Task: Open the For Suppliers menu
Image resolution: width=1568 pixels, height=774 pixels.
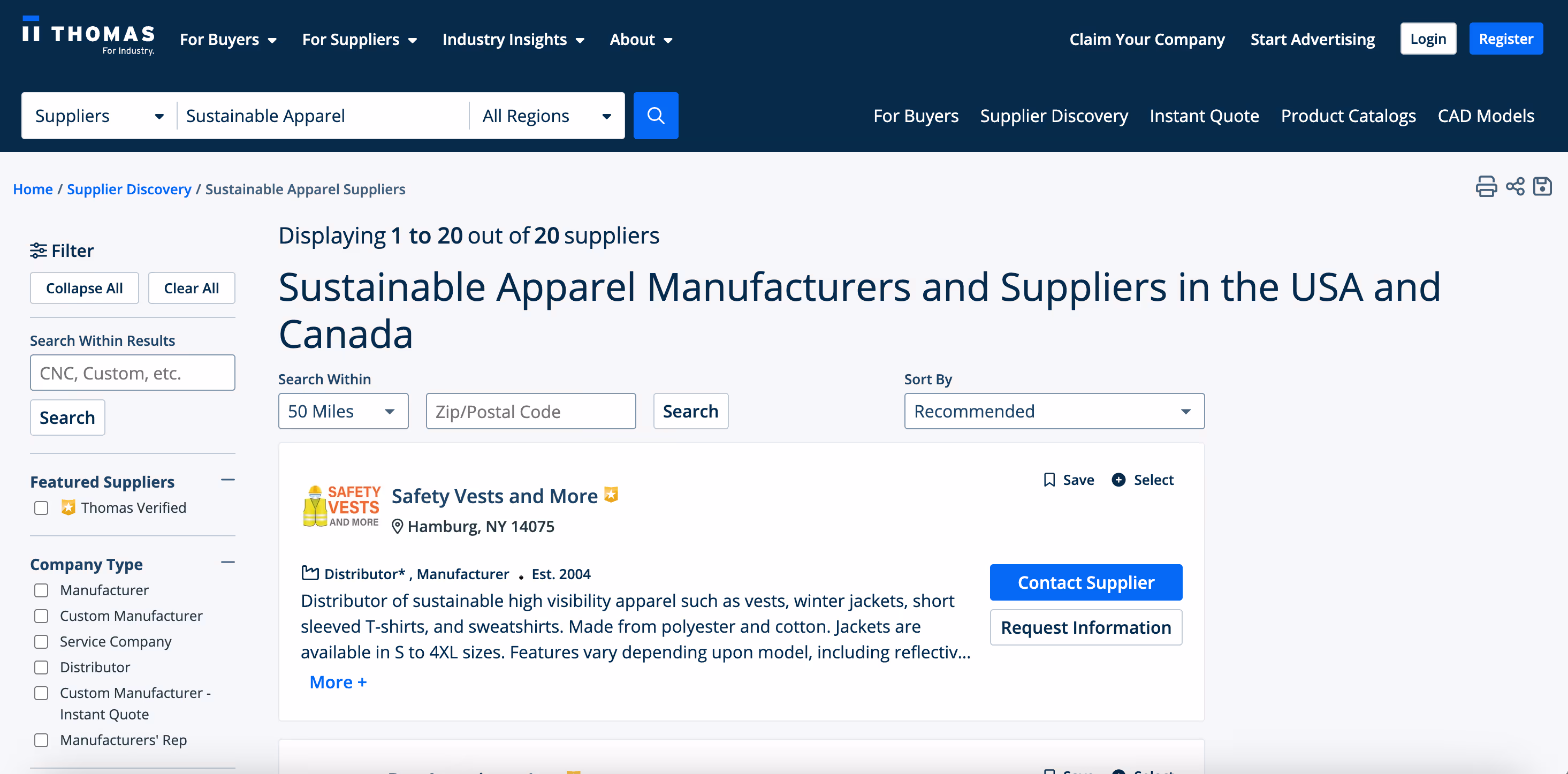Action: (x=359, y=40)
